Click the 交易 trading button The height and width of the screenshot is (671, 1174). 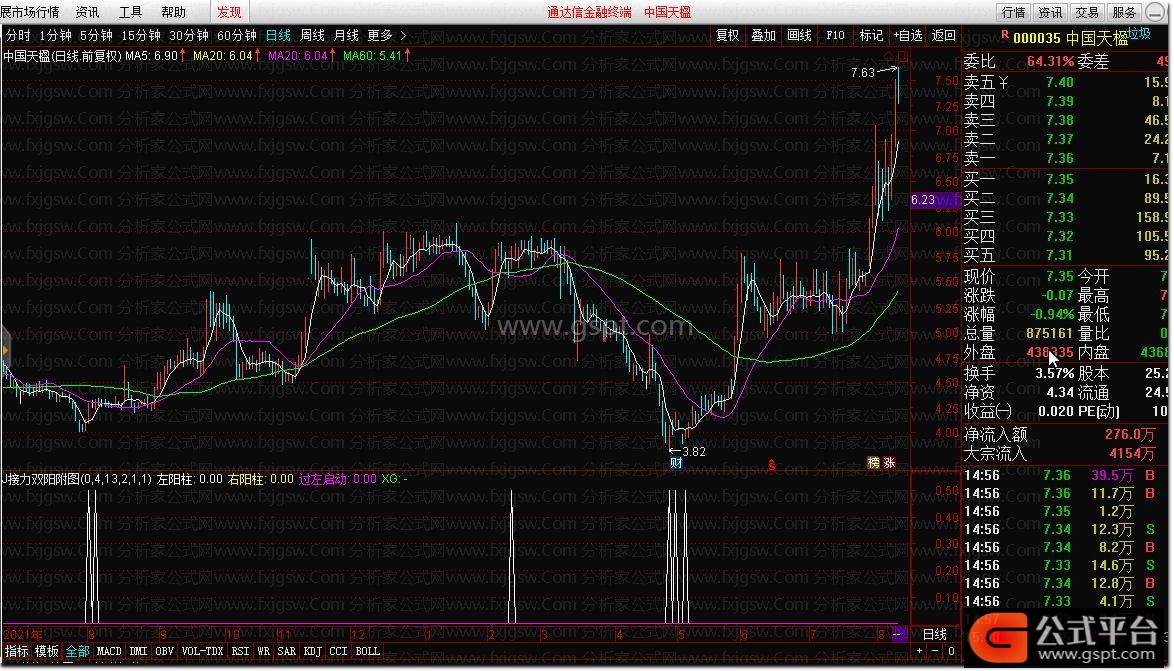click(x=1087, y=12)
